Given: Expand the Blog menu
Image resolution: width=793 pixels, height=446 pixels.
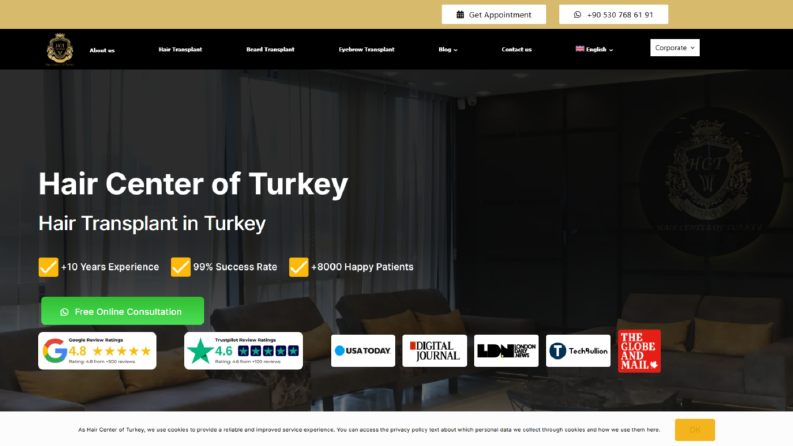Looking at the screenshot, I should (x=448, y=50).
